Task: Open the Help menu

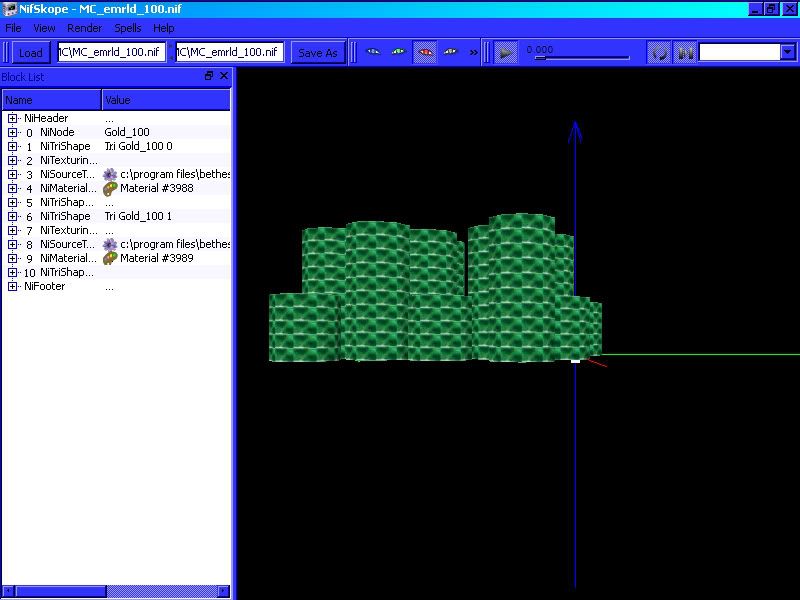Action: point(164,28)
